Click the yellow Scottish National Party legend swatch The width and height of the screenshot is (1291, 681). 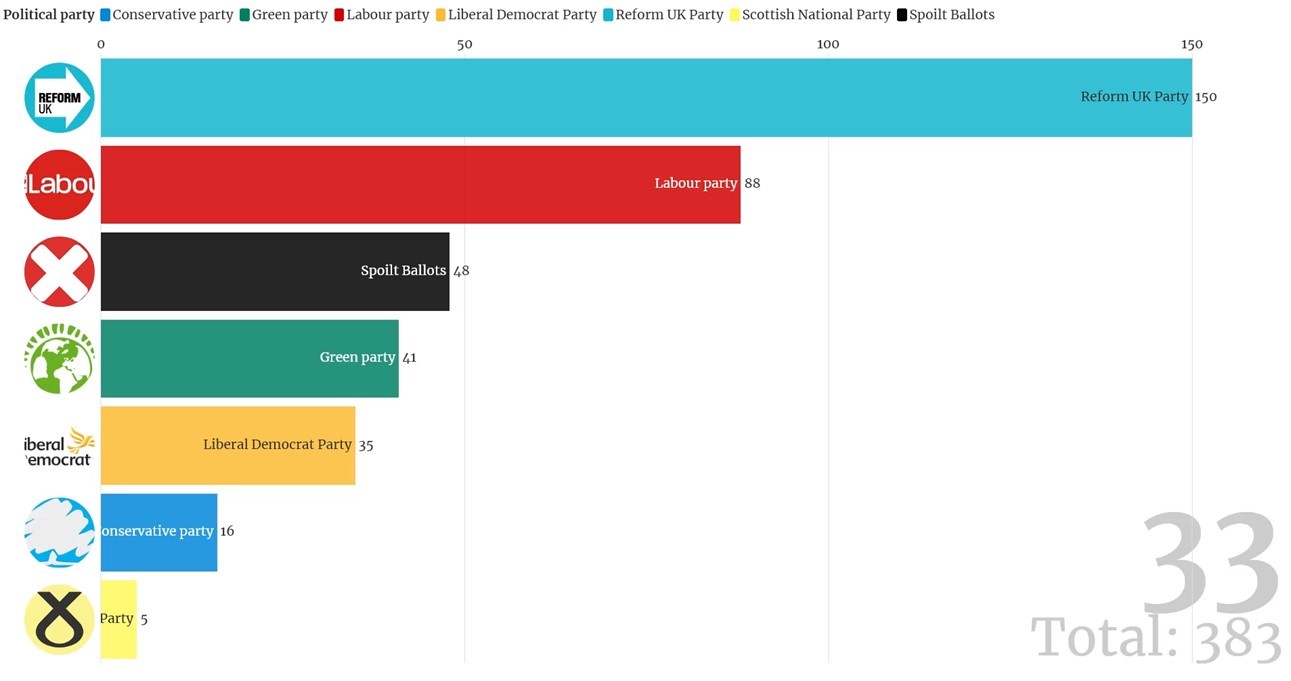734,15
